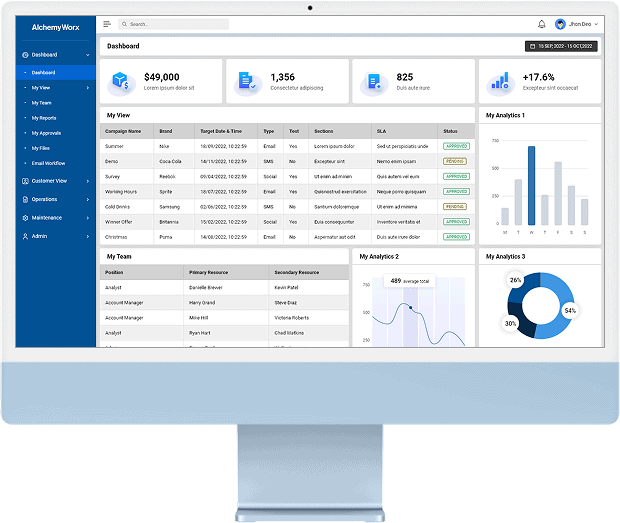The image size is (620, 523).
Task: Open the notifications bell
Action: [542, 24]
